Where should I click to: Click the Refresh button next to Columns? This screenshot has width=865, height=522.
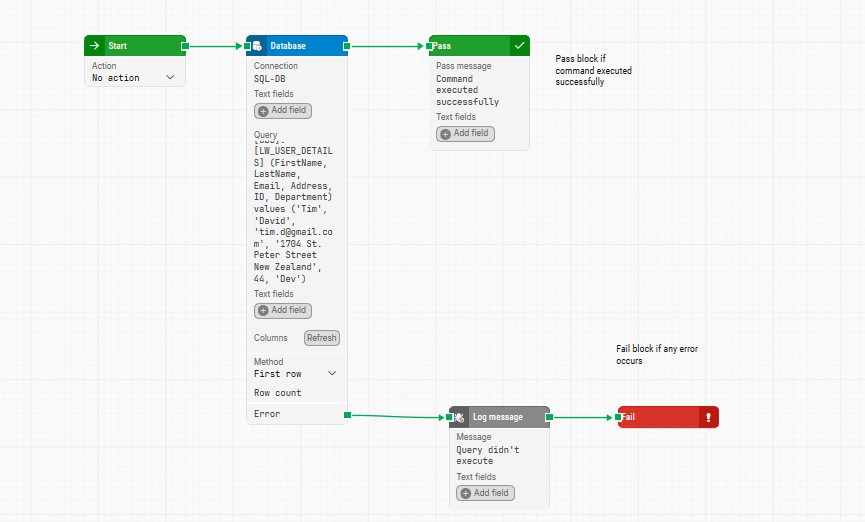coord(322,338)
